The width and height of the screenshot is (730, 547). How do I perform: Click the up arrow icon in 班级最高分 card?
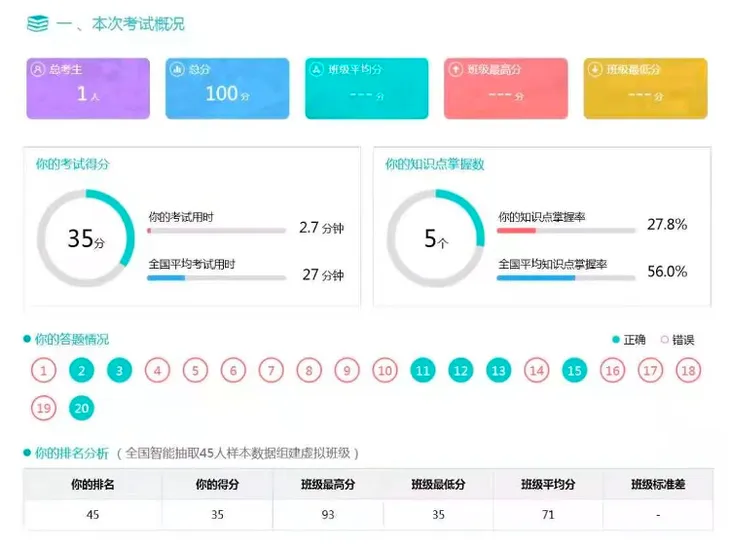pos(455,69)
